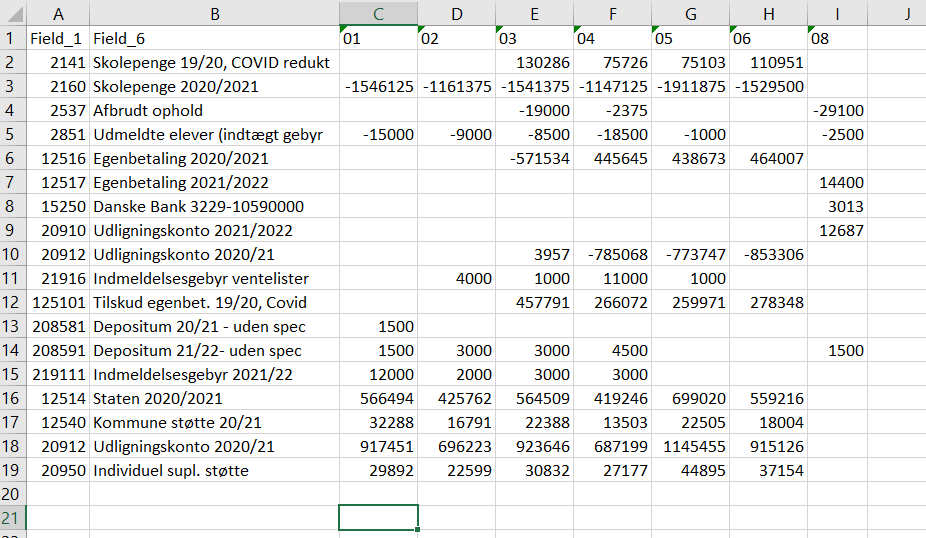Click value -18500 in column F

click(612, 135)
